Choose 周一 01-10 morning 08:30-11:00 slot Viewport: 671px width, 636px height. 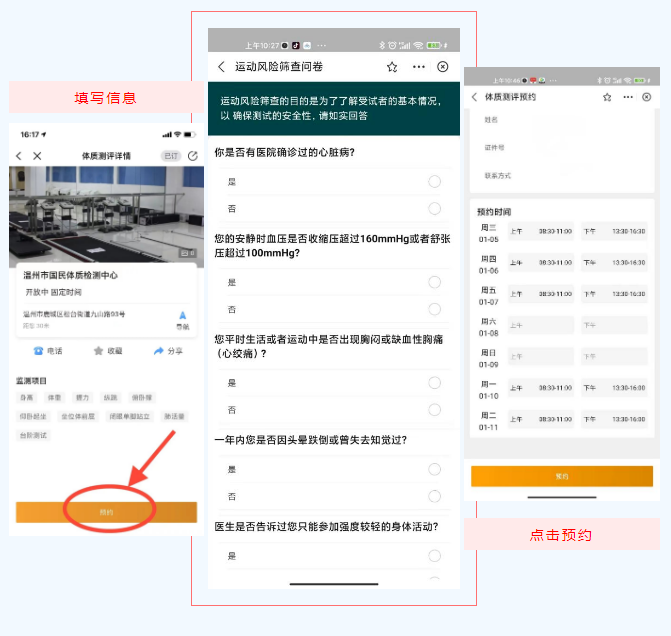pos(541,388)
